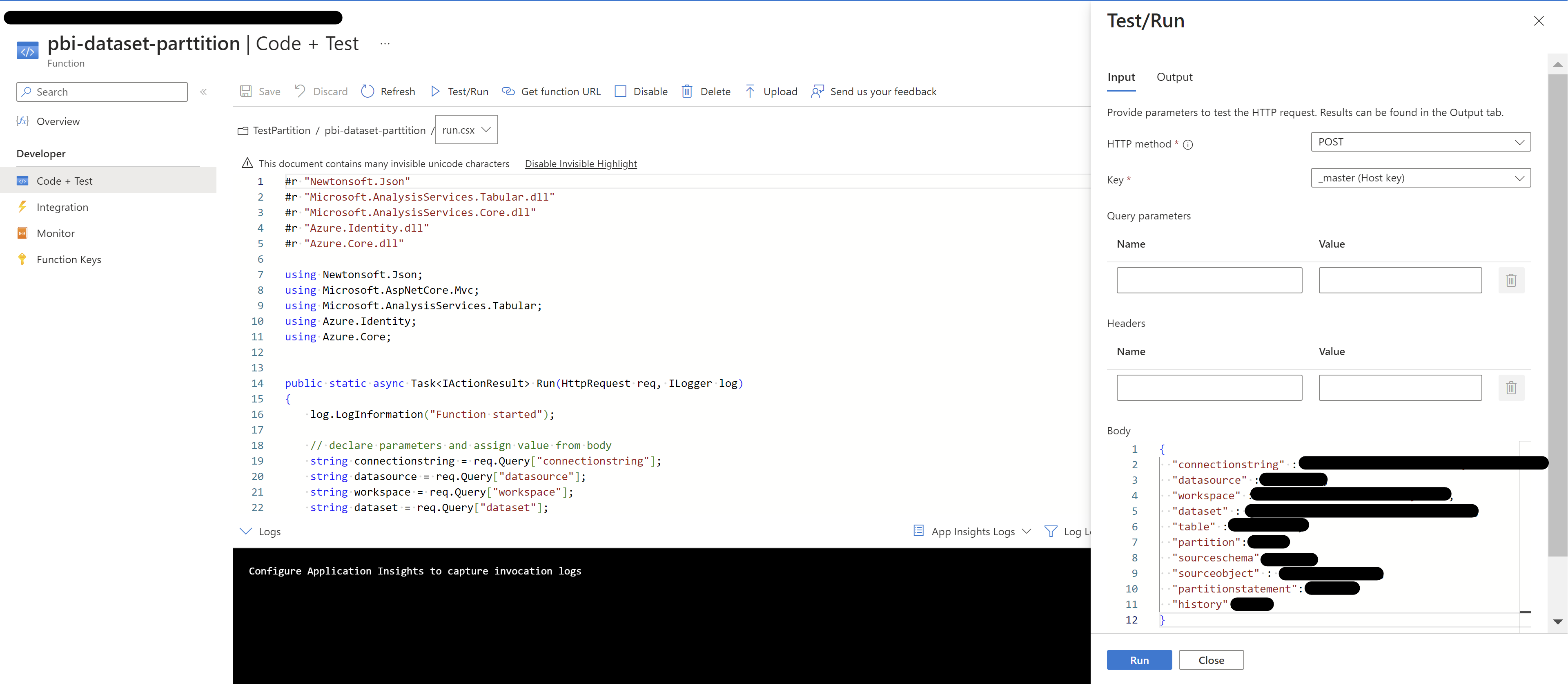Delete the header row with trash icon
Image resolution: width=1568 pixels, height=684 pixels.
(1511, 388)
